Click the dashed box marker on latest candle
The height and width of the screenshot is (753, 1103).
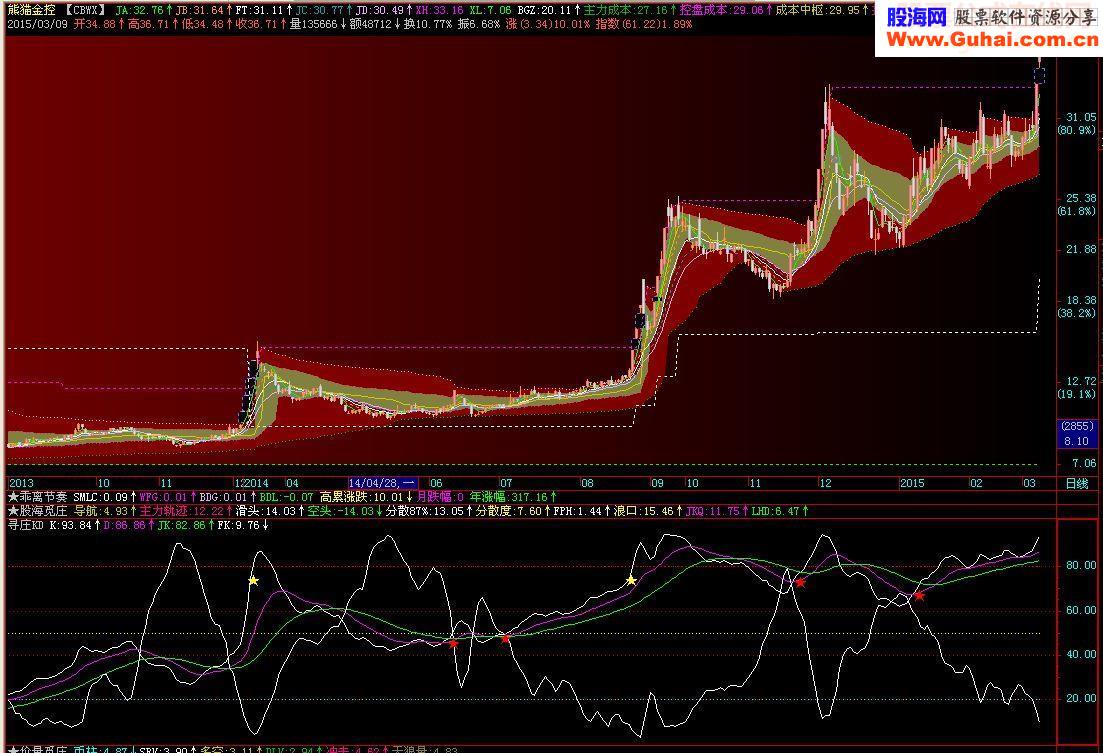point(1039,75)
